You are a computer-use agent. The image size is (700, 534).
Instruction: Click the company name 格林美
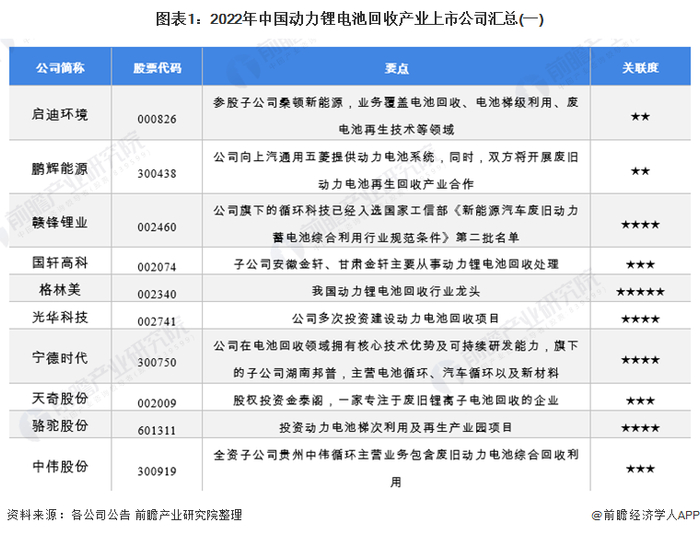click(60, 290)
